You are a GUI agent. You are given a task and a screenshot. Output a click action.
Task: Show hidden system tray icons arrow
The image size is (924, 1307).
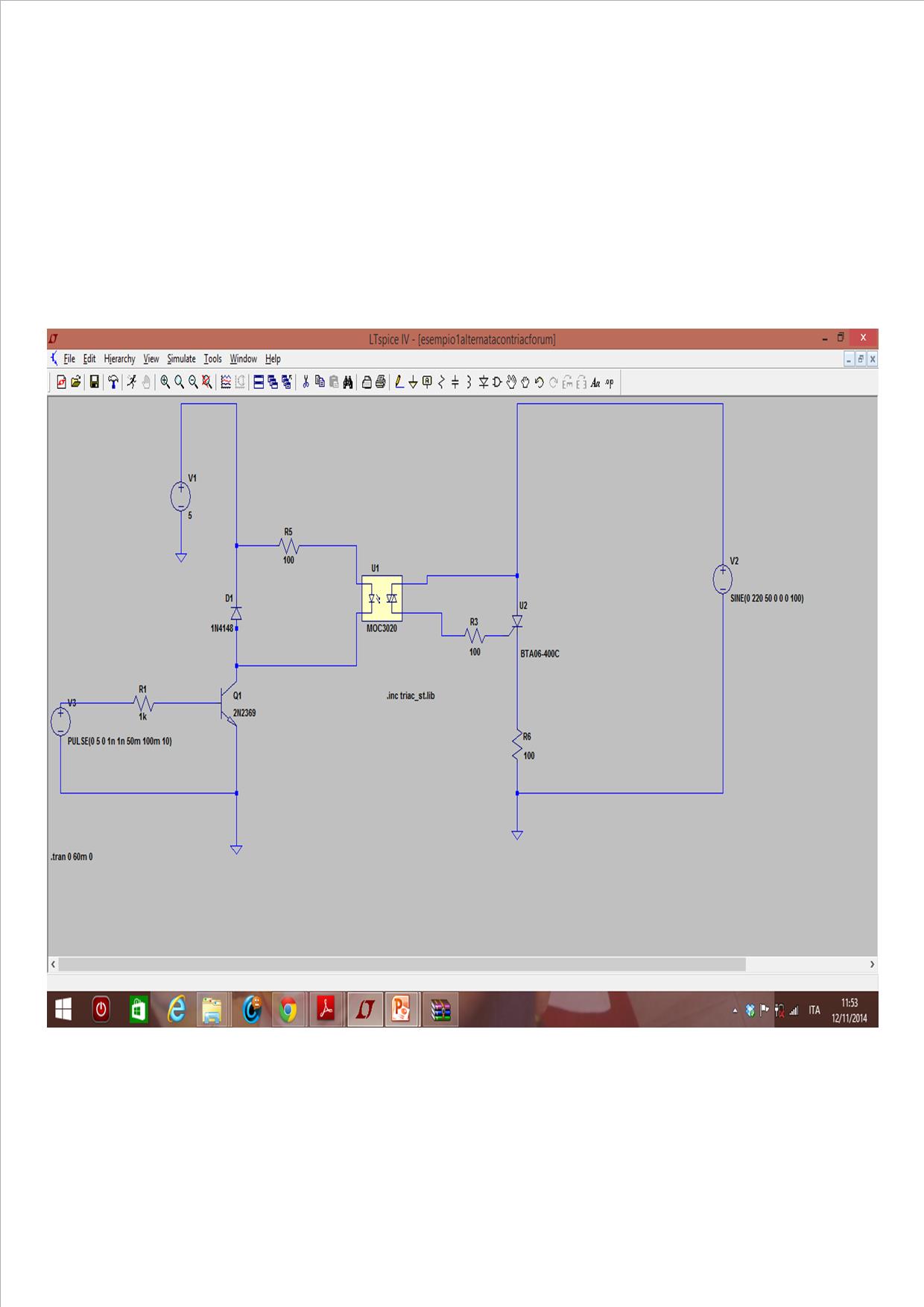click(735, 1011)
